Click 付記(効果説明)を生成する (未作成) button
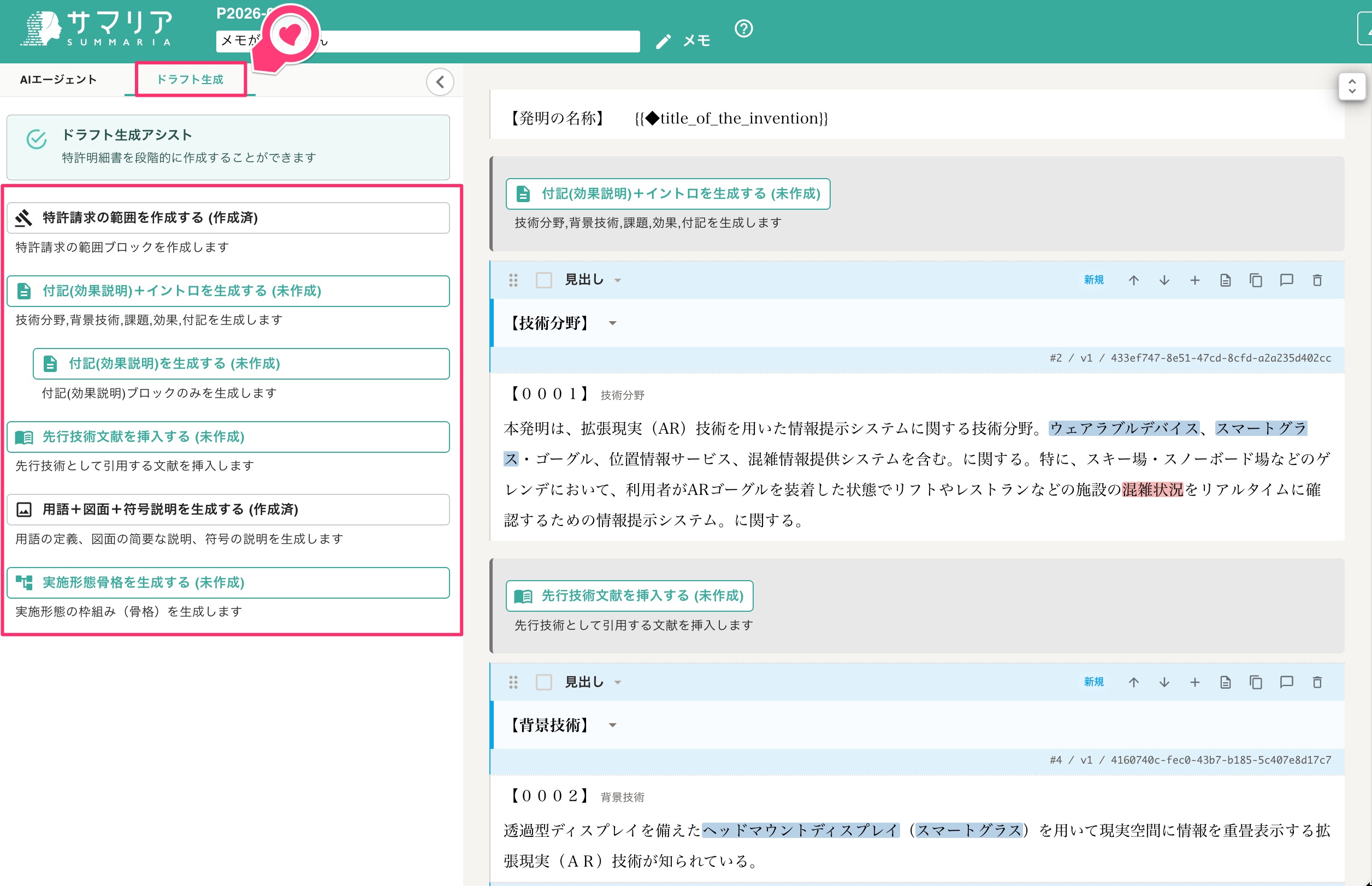This screenshot has height=886, width=1372. (x=241, y=364)
